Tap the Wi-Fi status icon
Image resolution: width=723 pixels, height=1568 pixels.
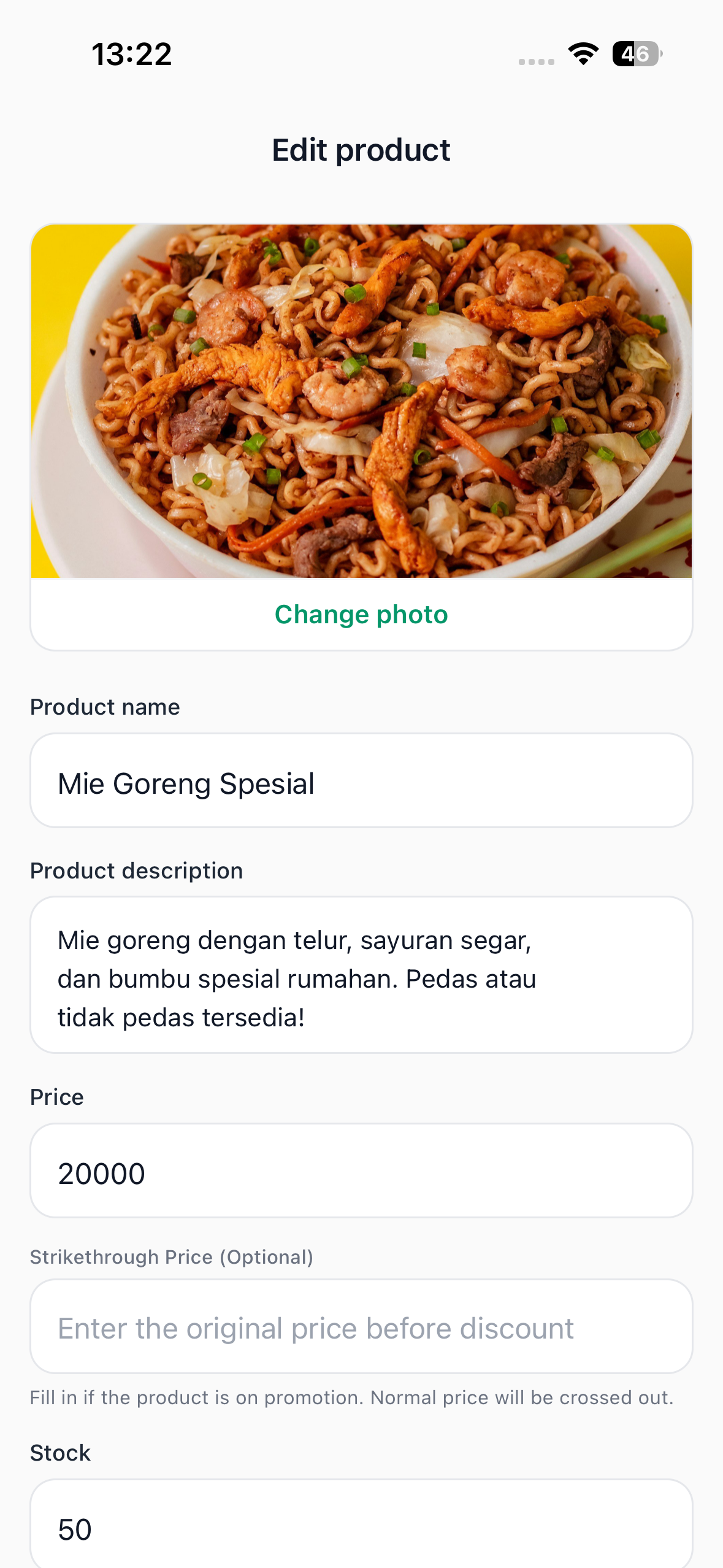[583, 54]
